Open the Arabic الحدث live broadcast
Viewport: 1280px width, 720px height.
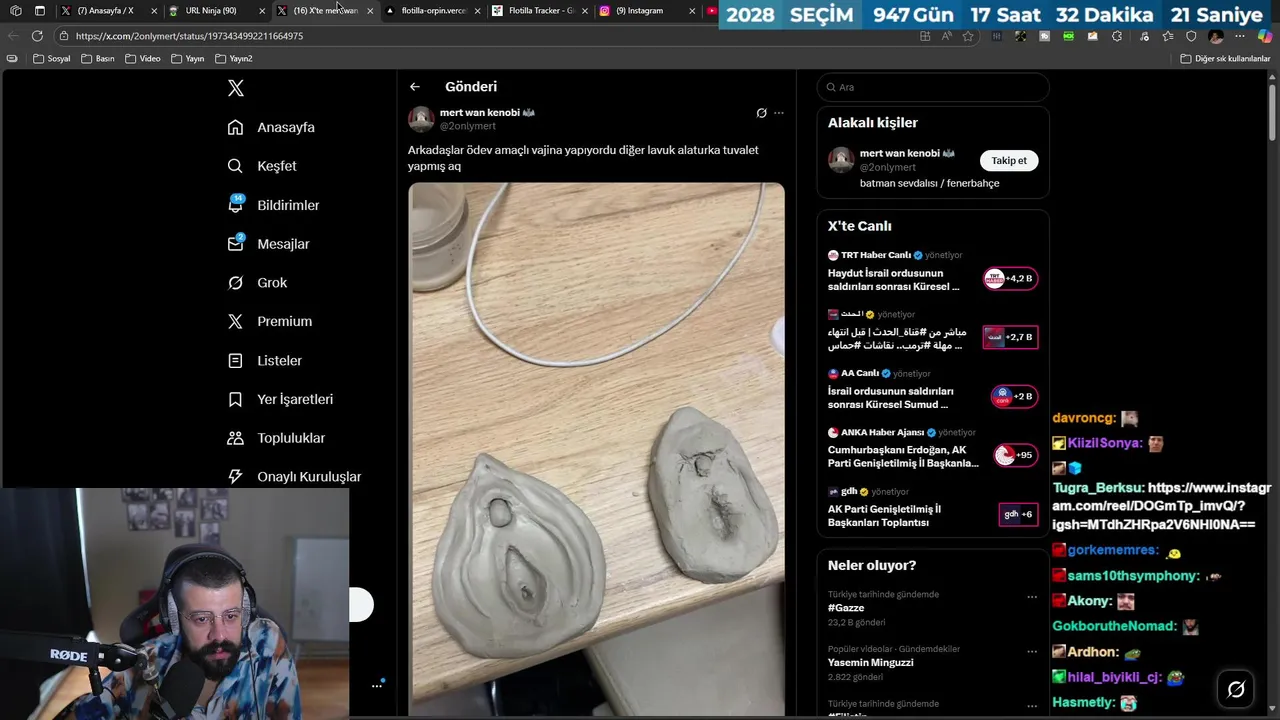coord(932,331)
